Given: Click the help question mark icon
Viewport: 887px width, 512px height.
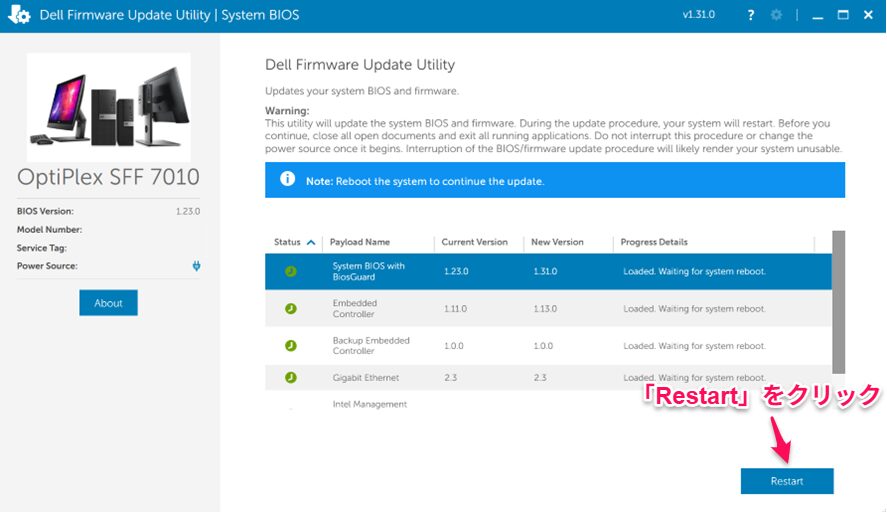Looking at the screenshot, I should [x=751, y=15].
